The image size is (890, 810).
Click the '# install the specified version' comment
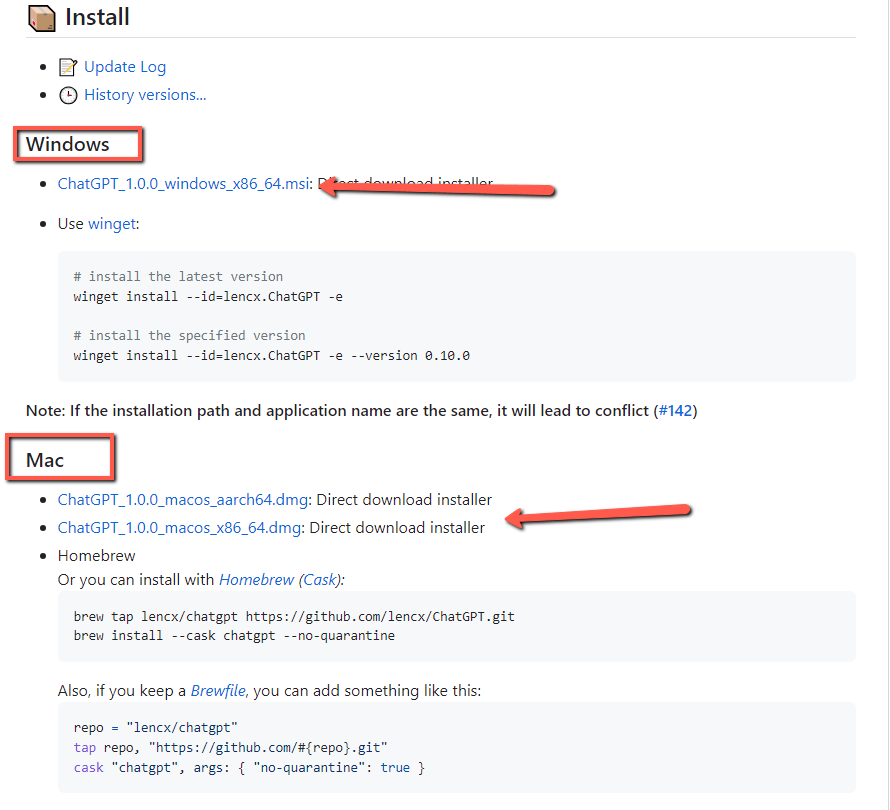click(190, 335)
